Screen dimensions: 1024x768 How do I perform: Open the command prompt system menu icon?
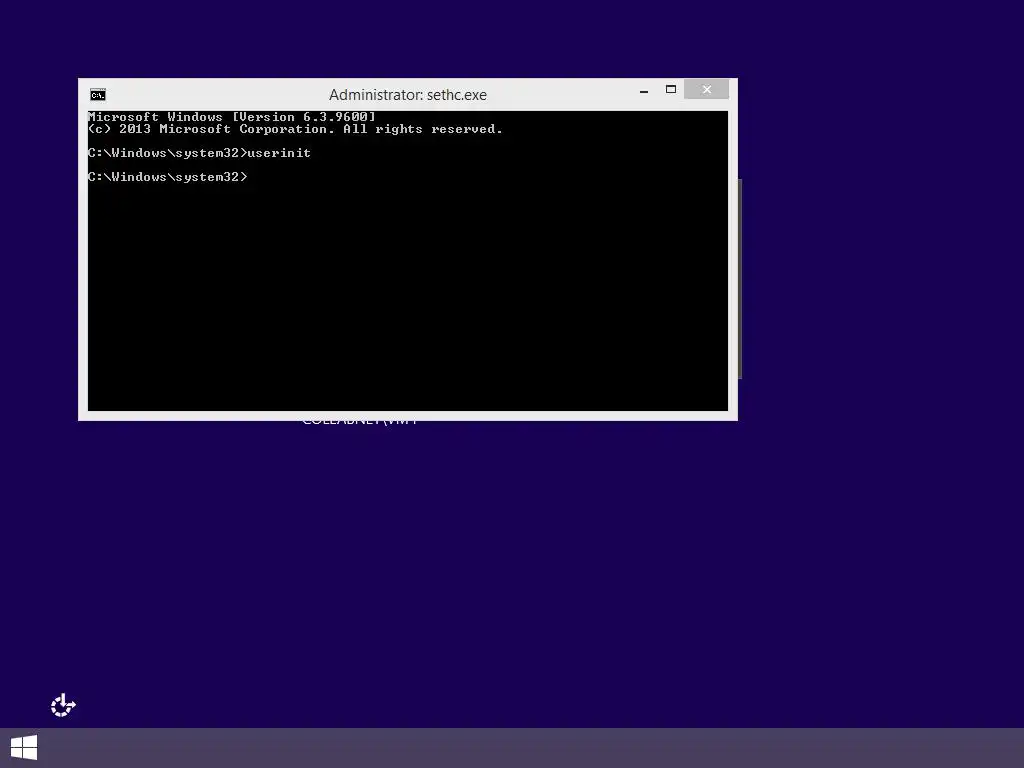98,95
